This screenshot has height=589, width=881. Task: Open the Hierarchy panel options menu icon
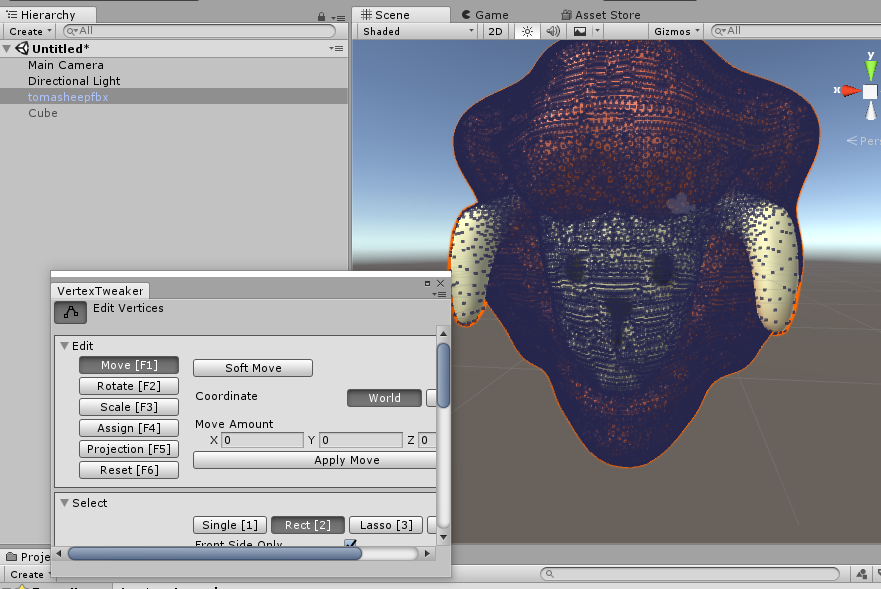(x=338, y=17)
